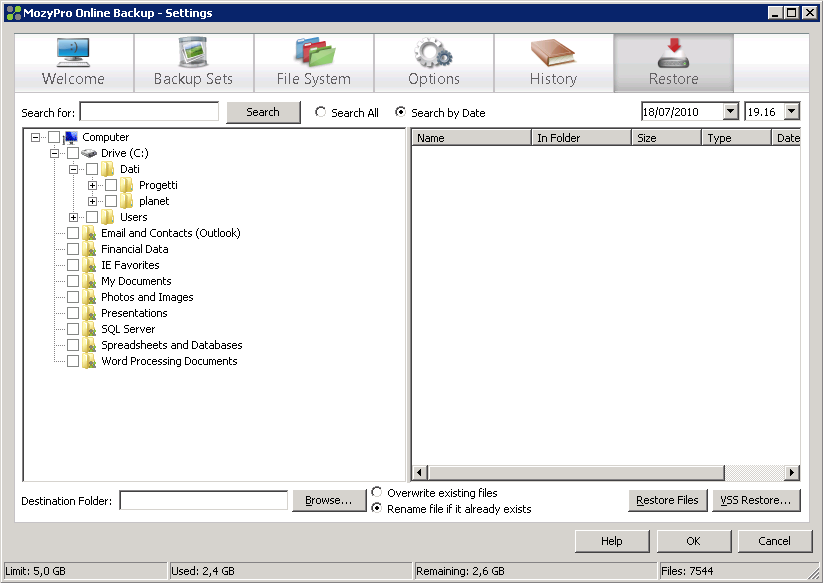Click My Documents backup set icon
The image size is (823, 583).
pos(89,281)
